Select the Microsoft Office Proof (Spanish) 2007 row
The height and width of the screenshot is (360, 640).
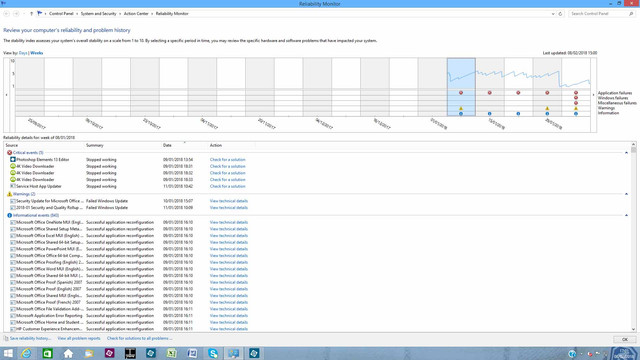(129, 282)
